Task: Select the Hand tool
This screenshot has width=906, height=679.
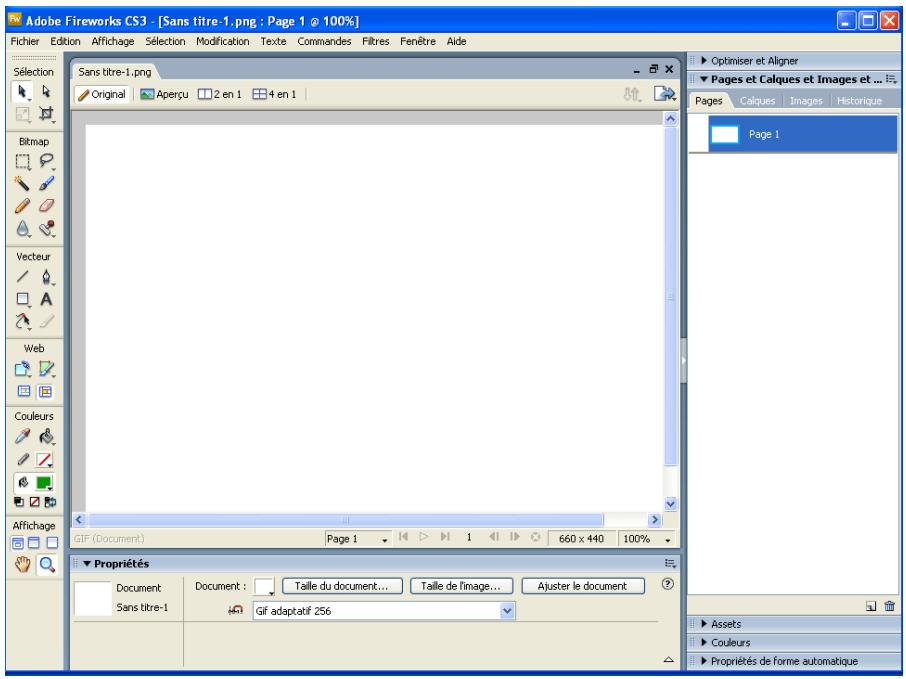Action: (22, 564)
